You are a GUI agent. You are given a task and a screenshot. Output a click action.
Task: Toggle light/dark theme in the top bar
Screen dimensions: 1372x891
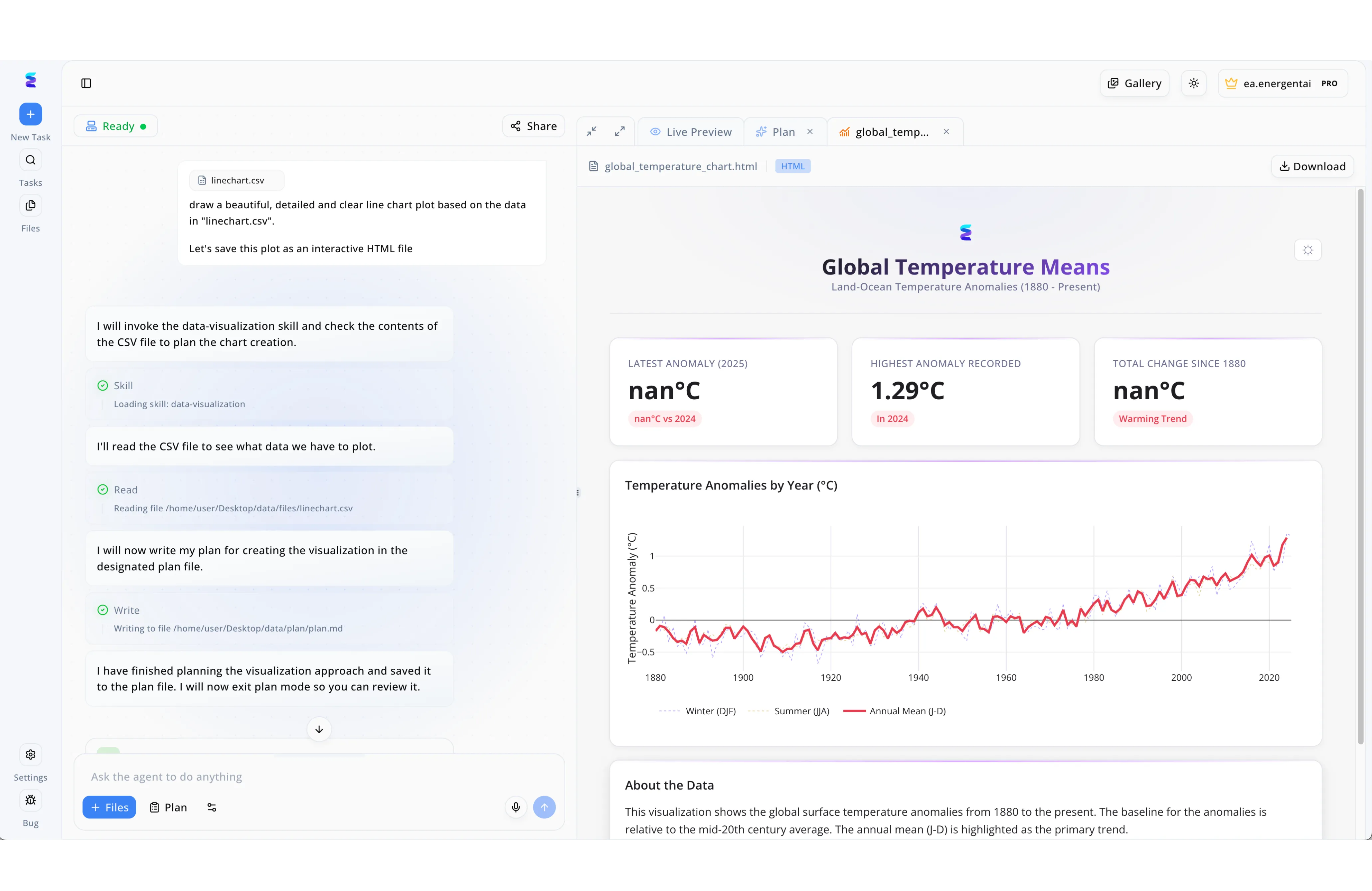[1193, 83]
